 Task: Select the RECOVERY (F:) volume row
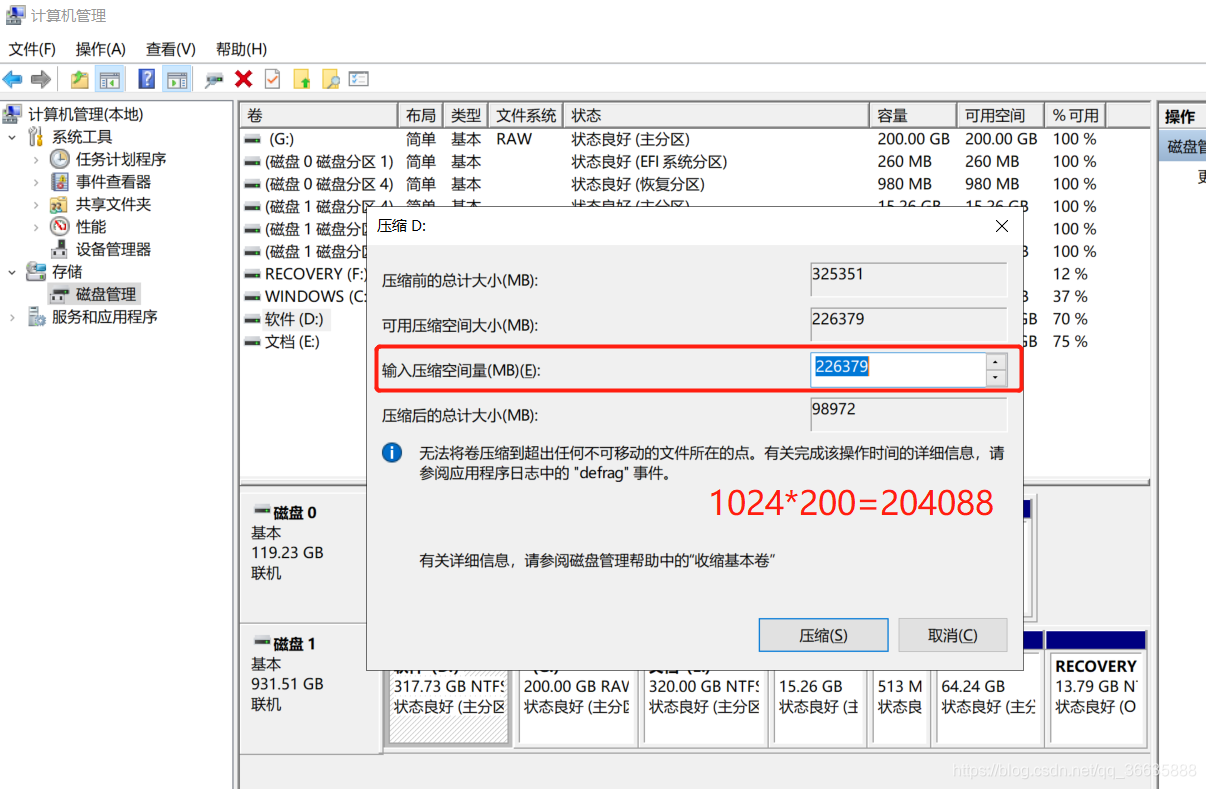306,274
